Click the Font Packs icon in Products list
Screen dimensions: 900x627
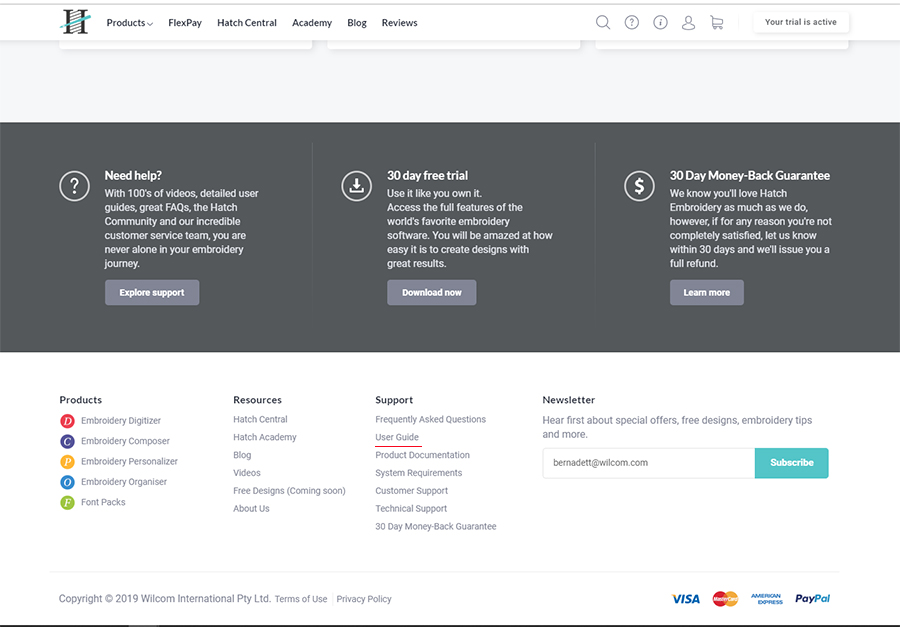pos(69,502)
